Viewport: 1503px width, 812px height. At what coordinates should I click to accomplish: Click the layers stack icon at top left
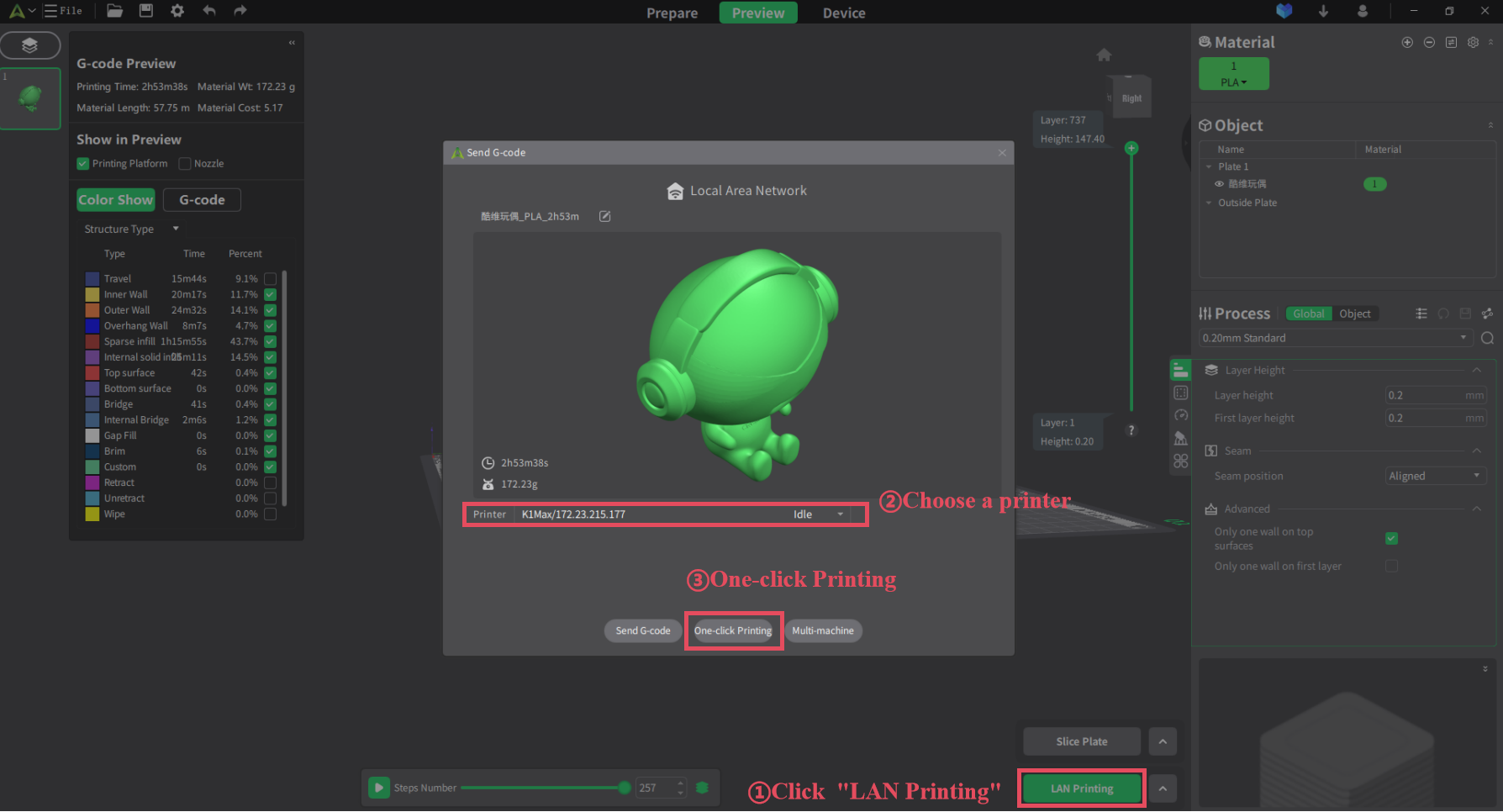click(30, 45)
